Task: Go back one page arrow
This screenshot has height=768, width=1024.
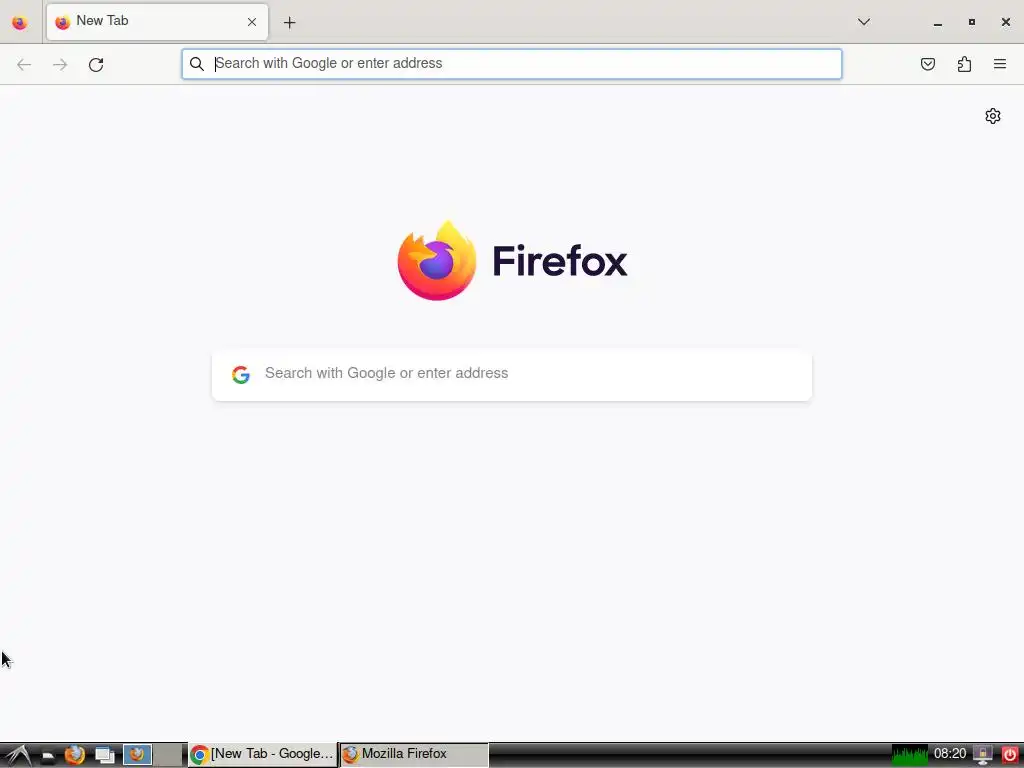Action: coord(24,64)
